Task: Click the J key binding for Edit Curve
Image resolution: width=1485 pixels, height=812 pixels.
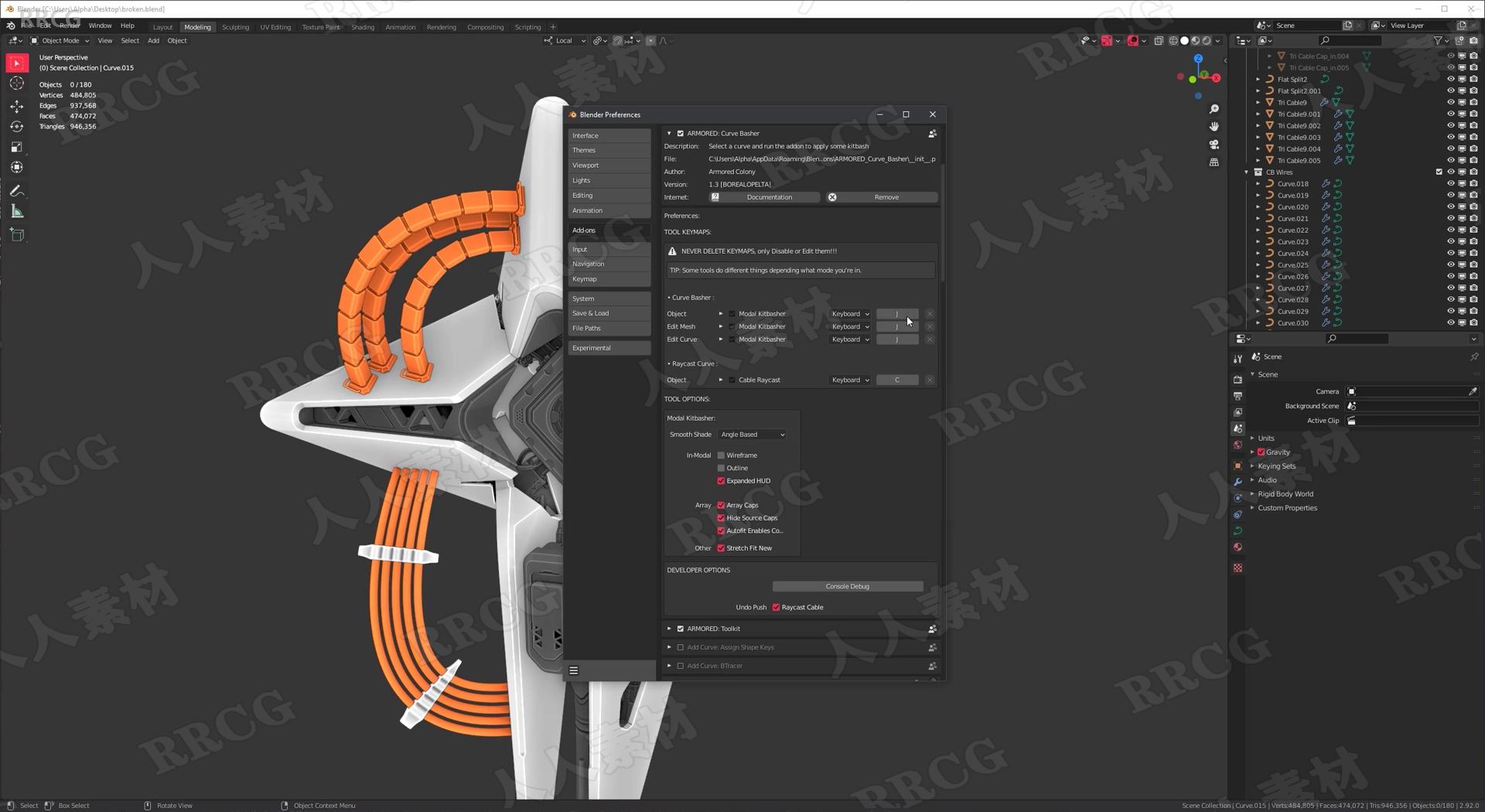Action: 897,339
